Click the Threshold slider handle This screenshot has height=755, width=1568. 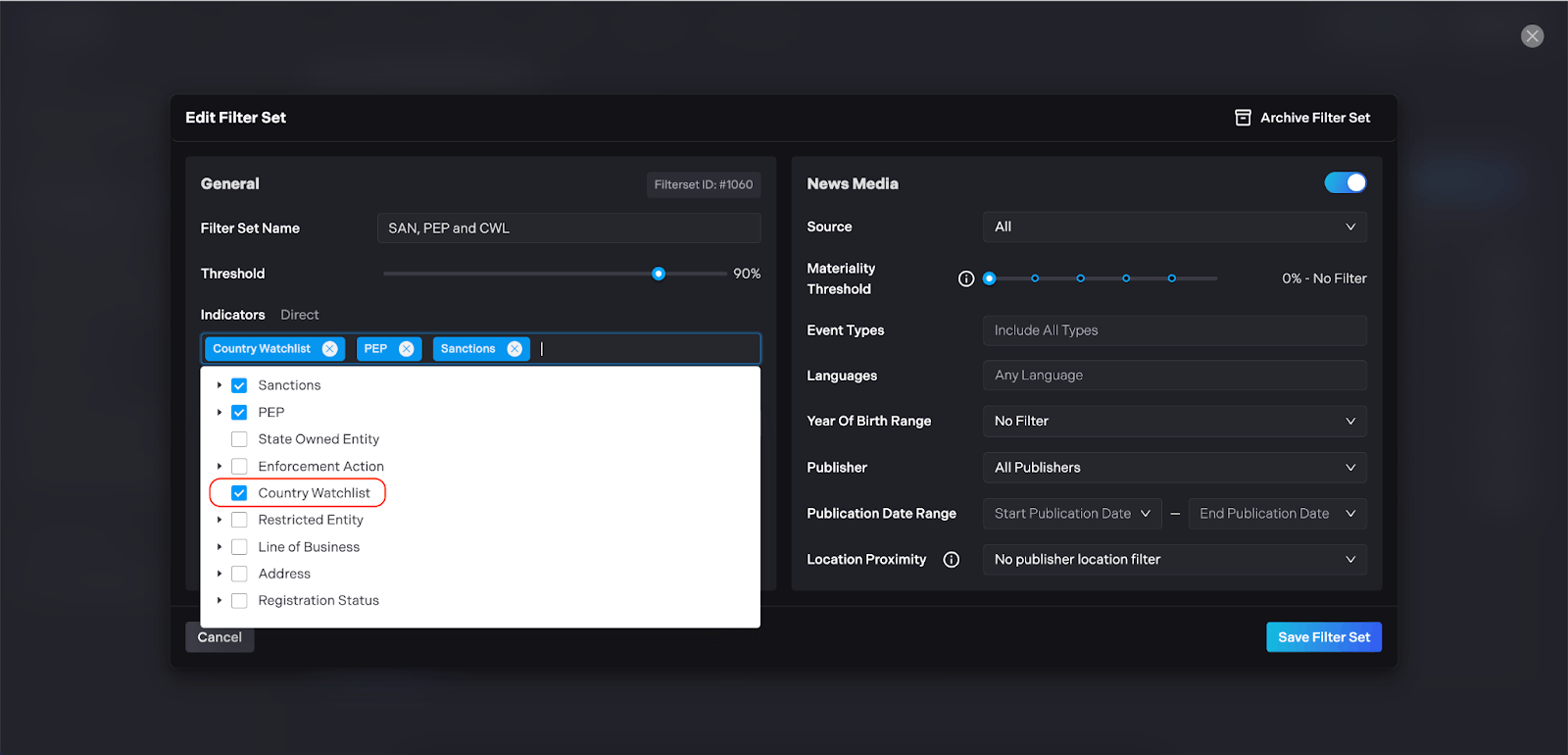(x=659, y=275)
